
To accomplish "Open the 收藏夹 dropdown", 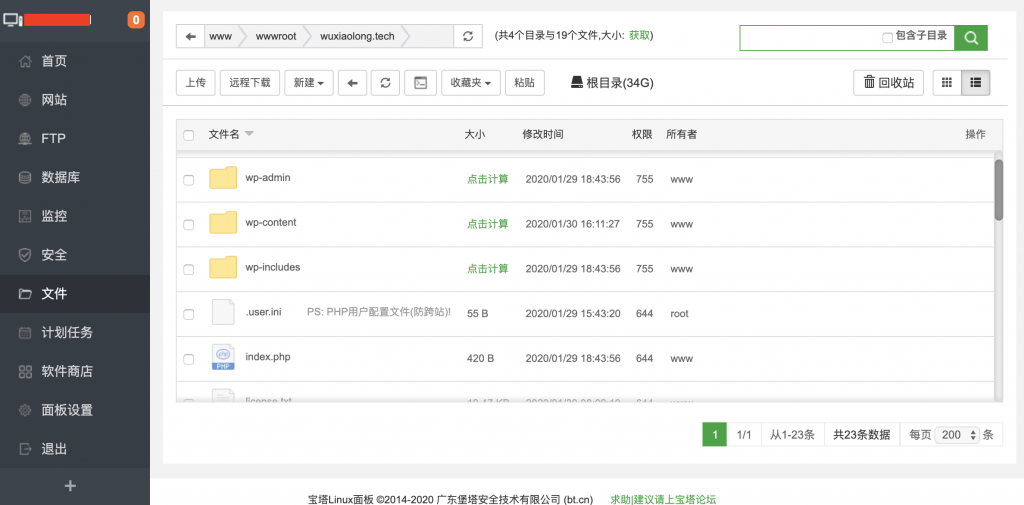I will coord(471,83).
